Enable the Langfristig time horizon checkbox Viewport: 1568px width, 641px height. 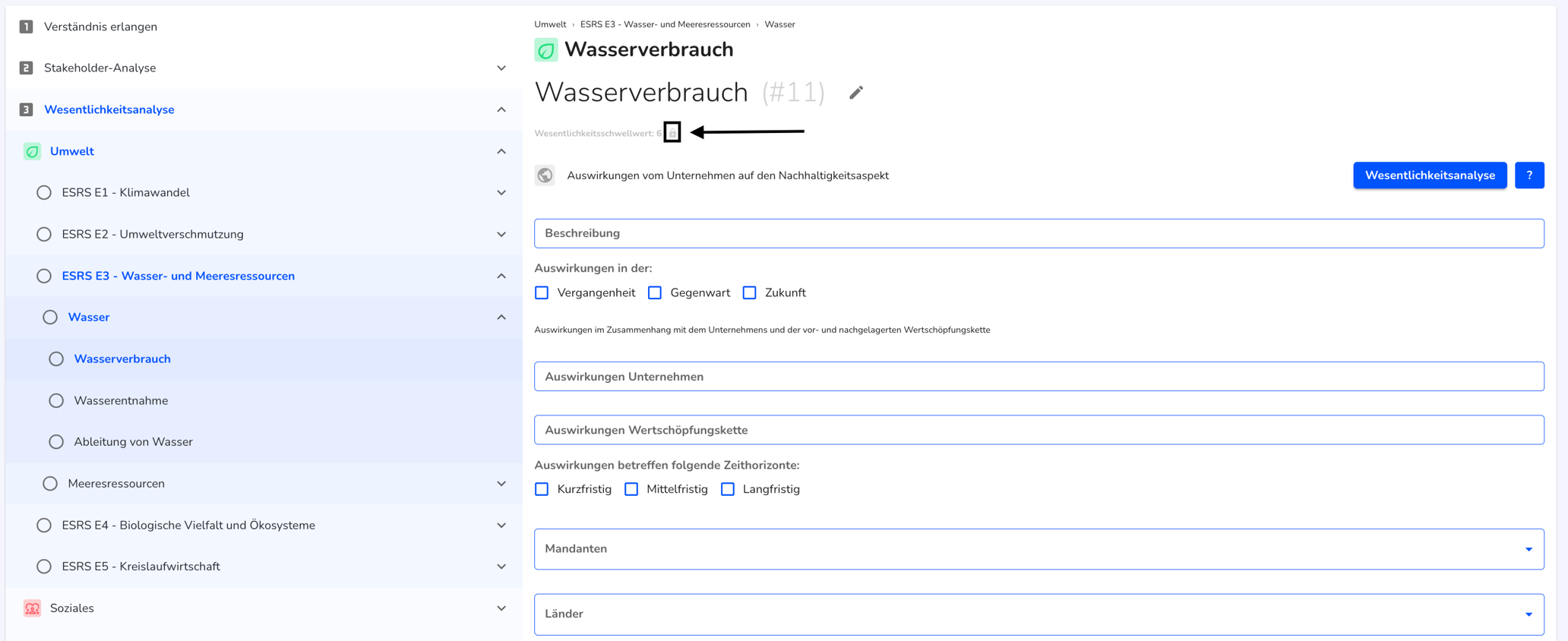728,489
